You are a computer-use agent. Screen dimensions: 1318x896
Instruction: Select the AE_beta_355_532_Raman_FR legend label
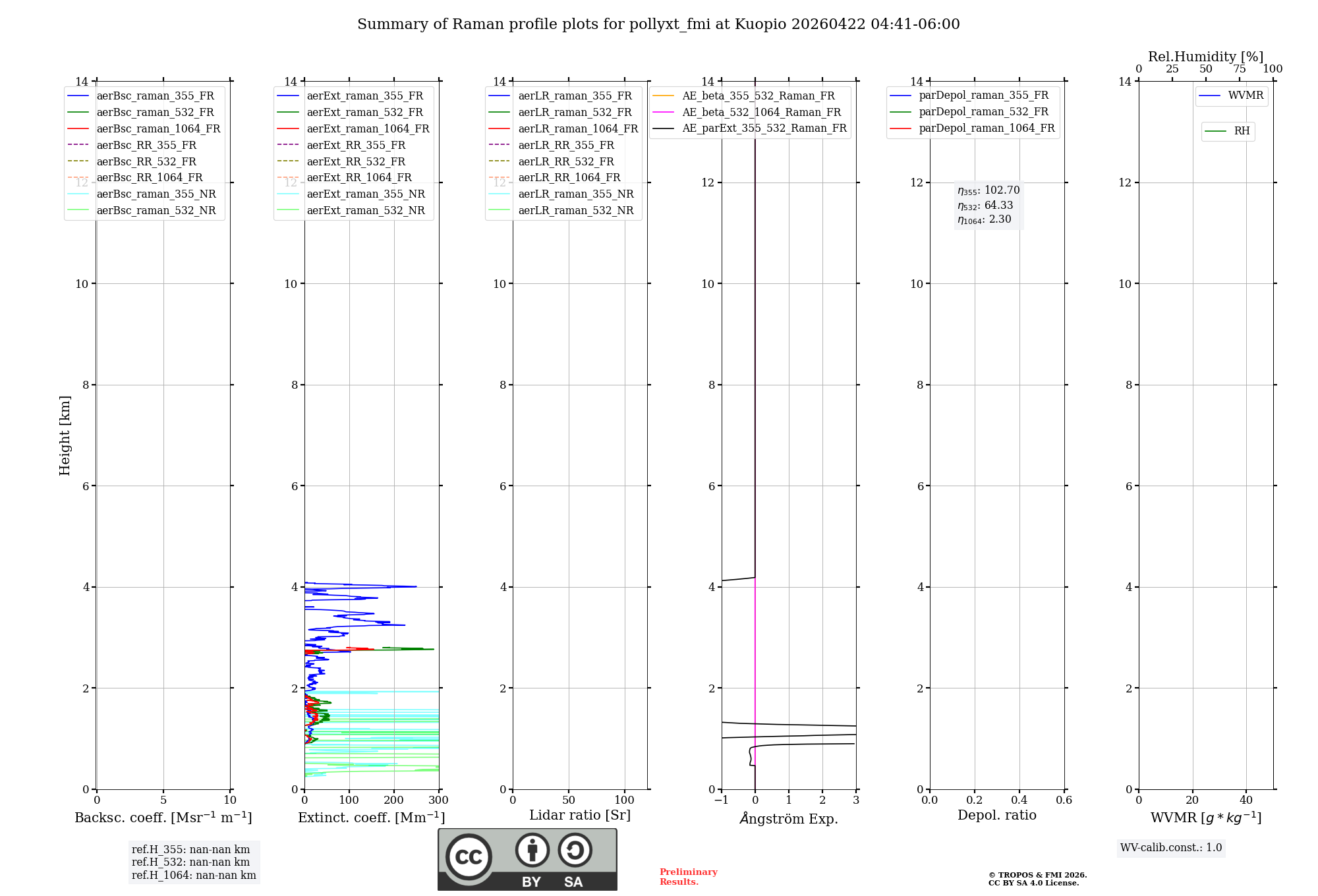pyautogui.click(x=758, y=96)
